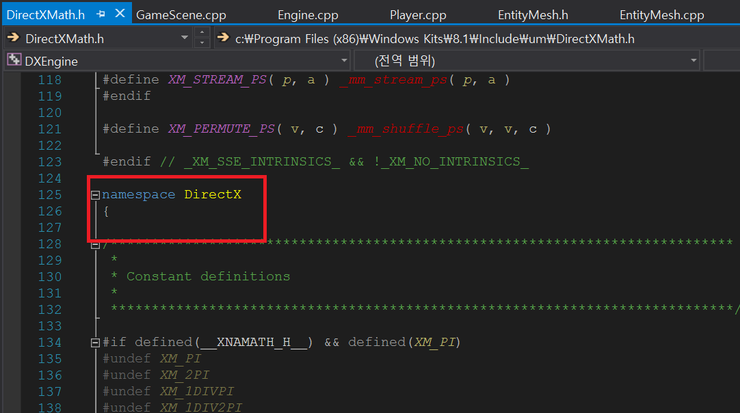This screenshot has height=413, width=740.
Task: Click the #endif on line 119
Action: point(126,96)
